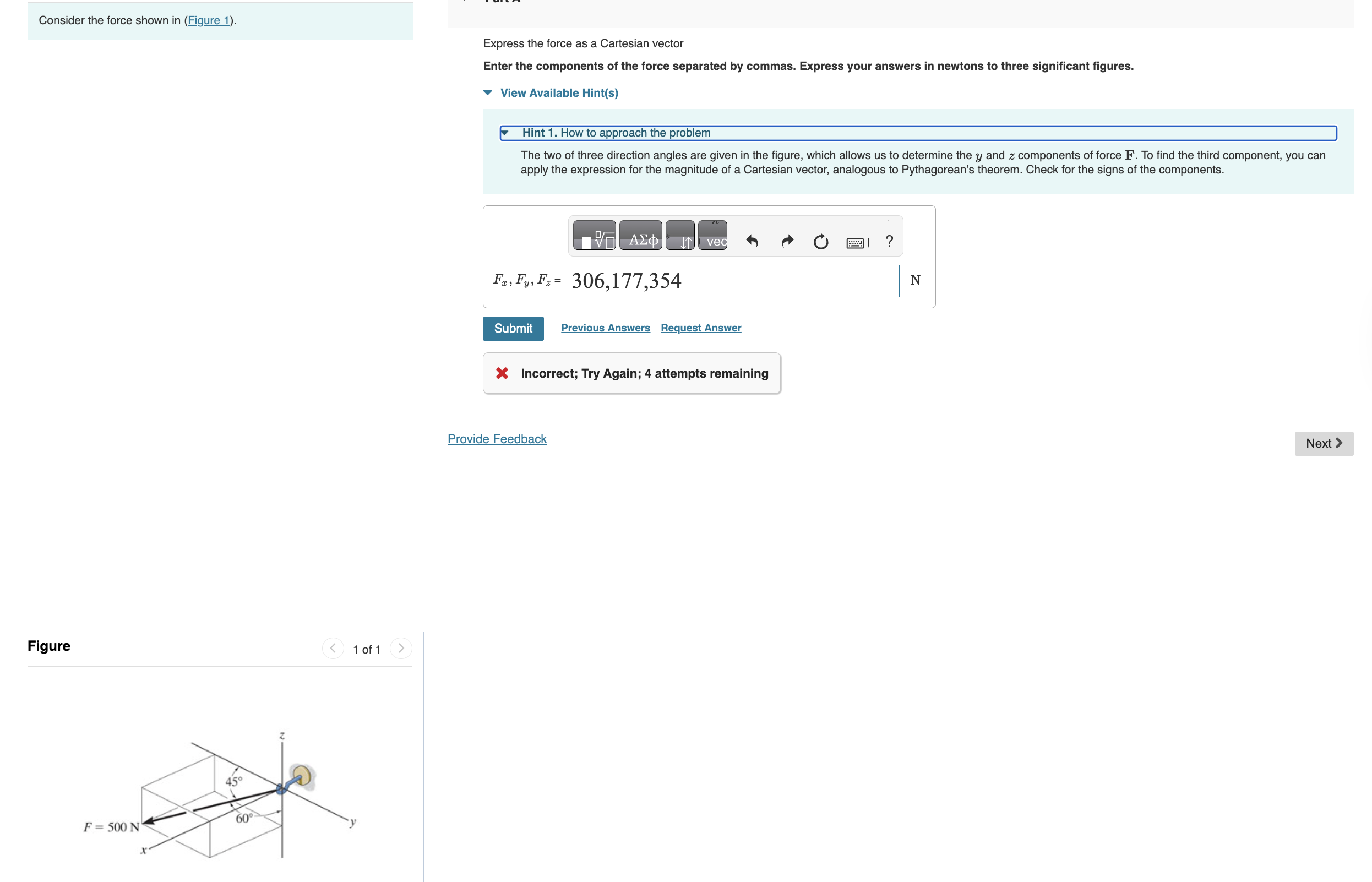The image size is (1372, 882).
Task: Submit the answer
Action: (513, 328)
